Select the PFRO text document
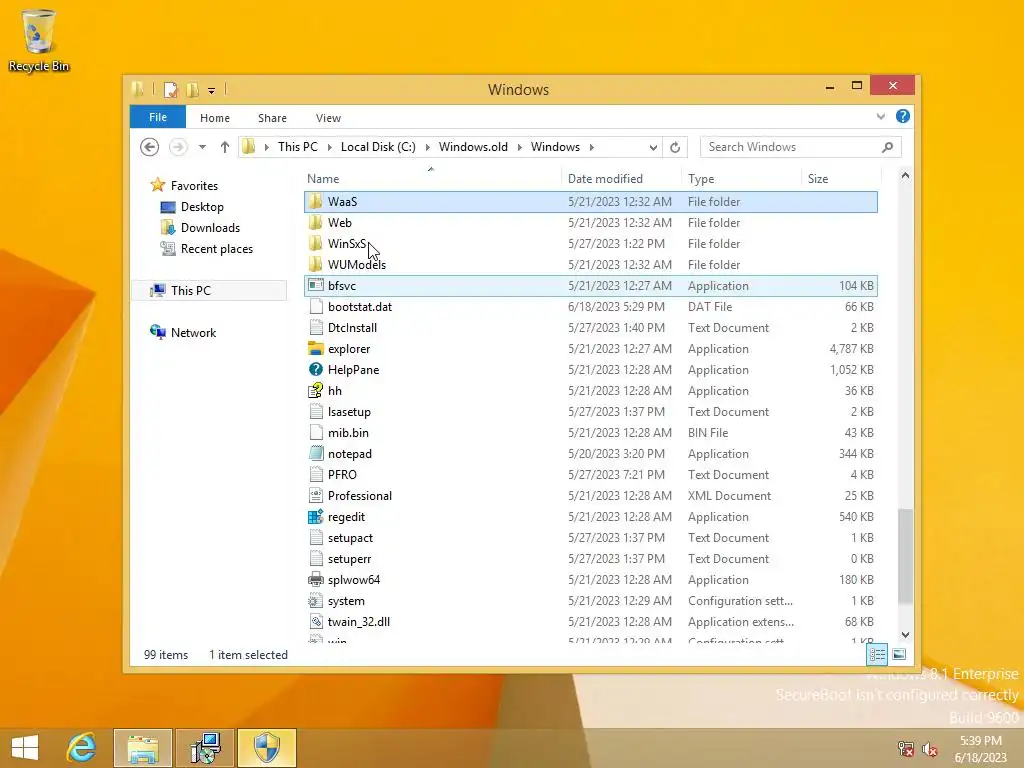The image size is (1024, 768). pos(590,475)
